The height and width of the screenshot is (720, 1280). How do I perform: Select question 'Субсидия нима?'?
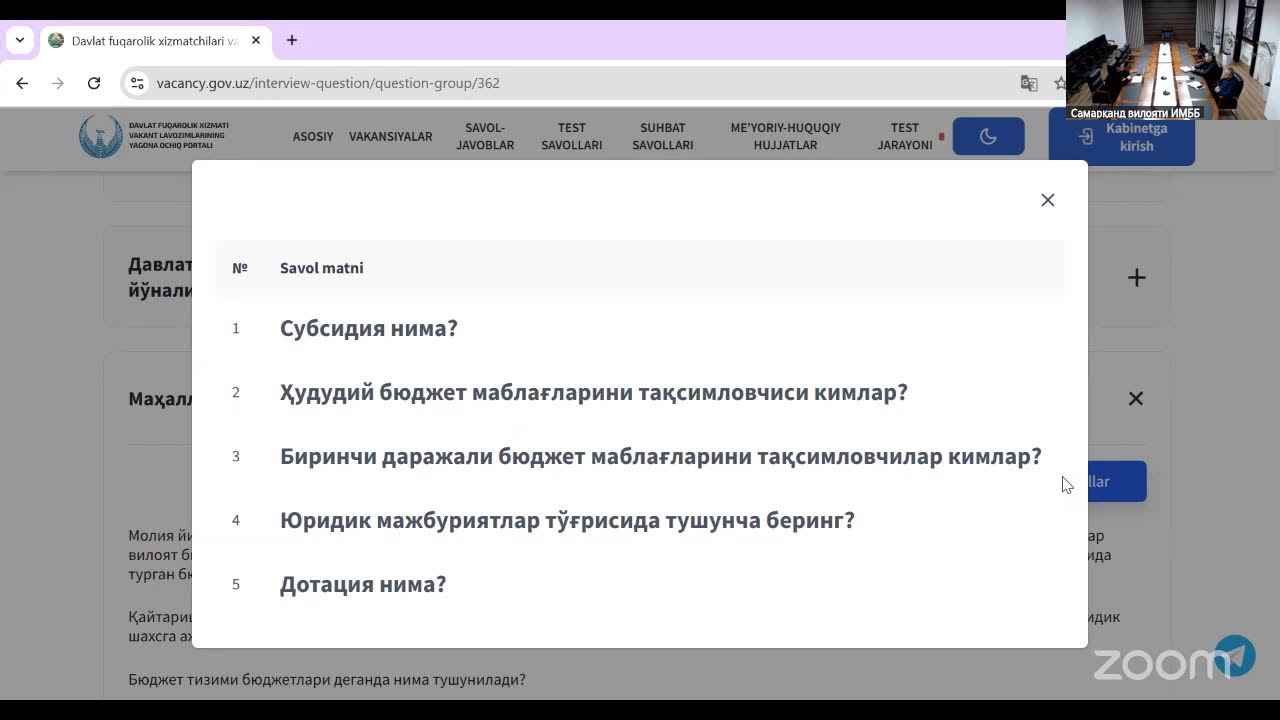pos(369,328)
